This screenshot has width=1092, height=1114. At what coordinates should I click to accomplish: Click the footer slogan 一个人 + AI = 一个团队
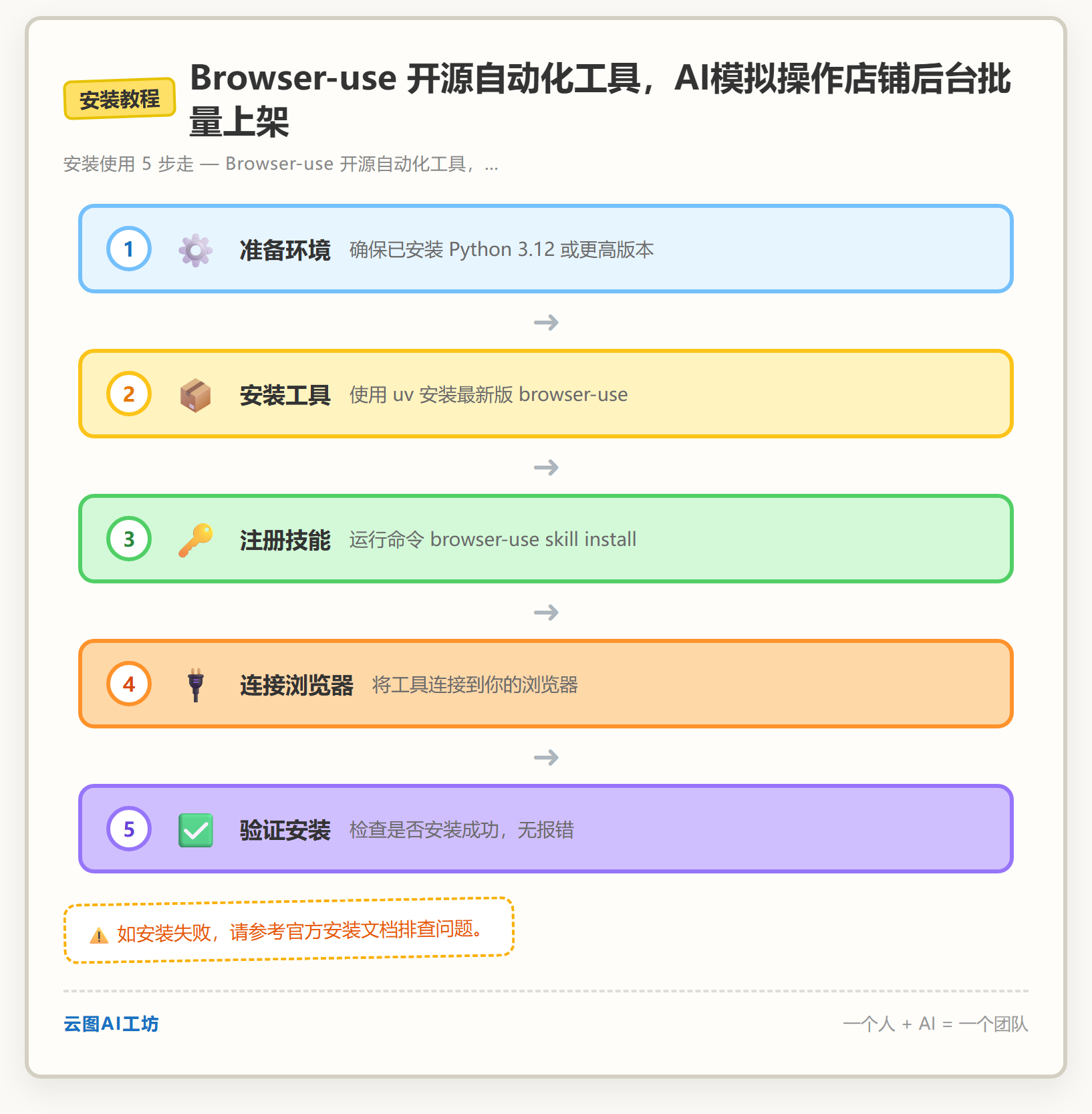[935, 1024]
